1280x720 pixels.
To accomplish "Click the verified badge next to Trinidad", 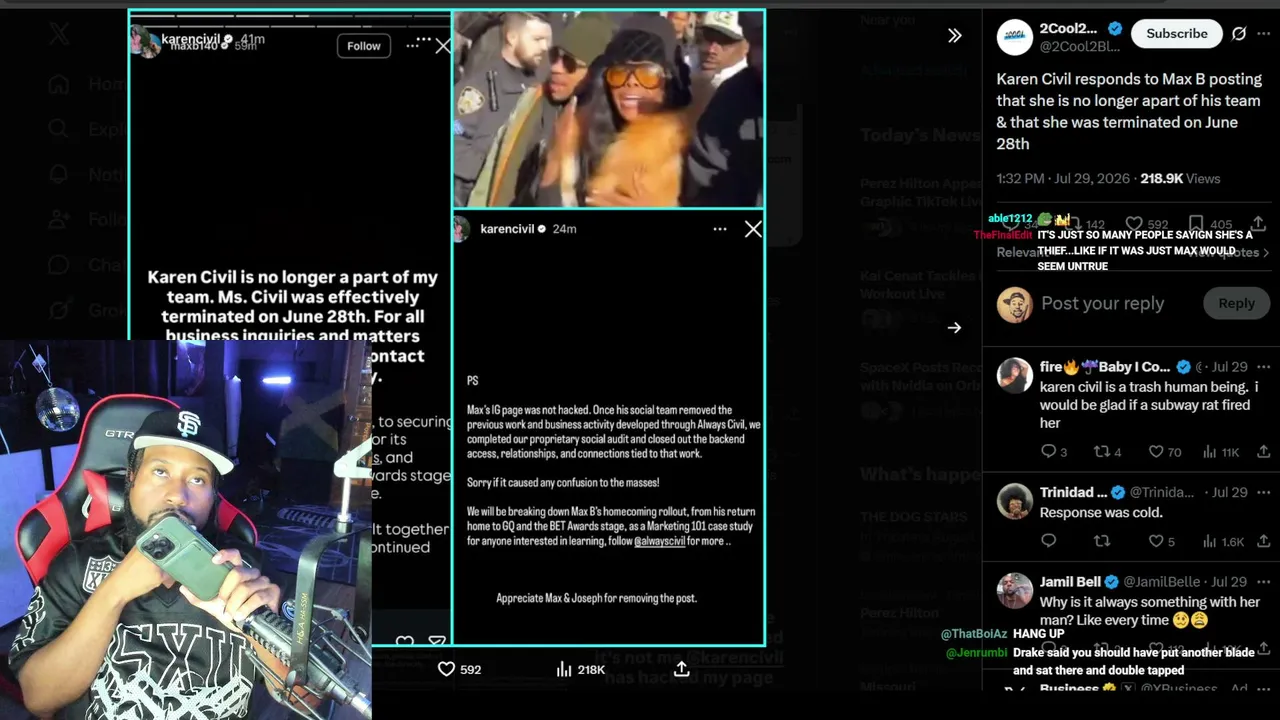I will click(1118, 492).
